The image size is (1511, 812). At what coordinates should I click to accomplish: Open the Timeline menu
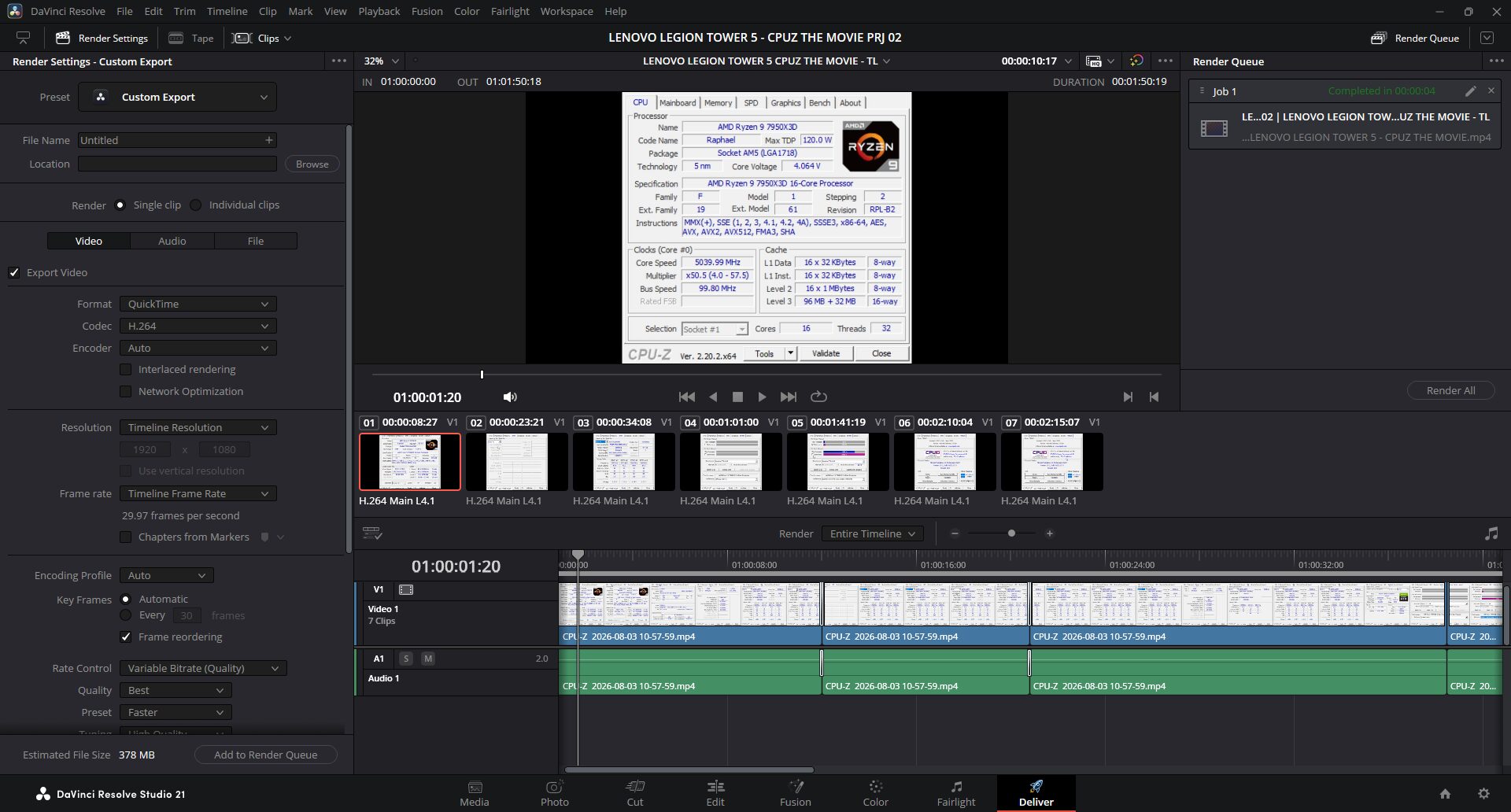coord(227,11)
